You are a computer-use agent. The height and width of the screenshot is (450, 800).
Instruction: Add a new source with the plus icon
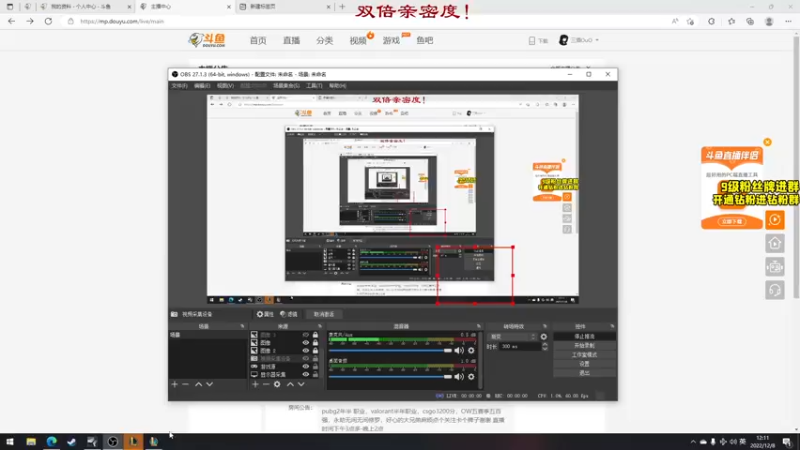pos(255,384)
